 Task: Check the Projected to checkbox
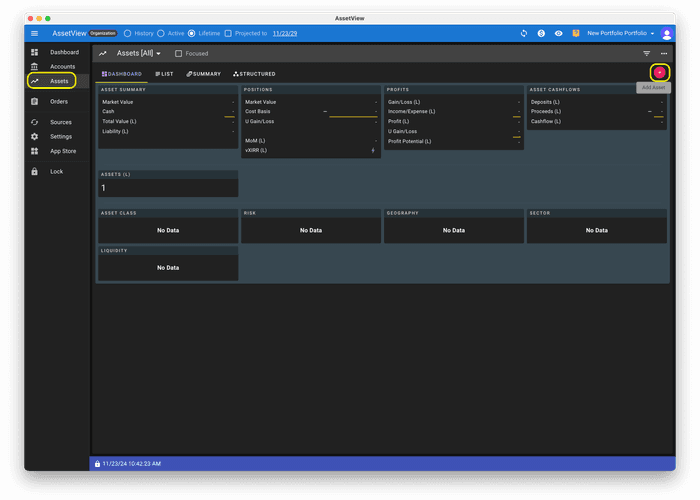[x=228, y=33]
